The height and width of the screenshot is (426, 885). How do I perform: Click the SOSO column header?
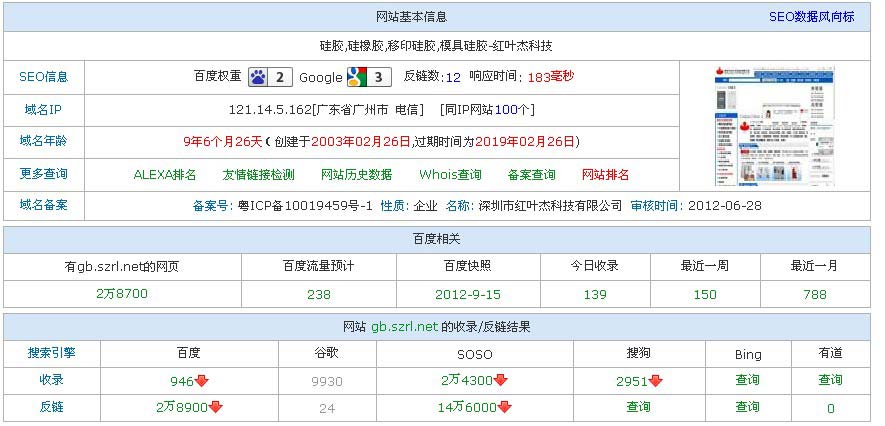[x=475, y=355]
